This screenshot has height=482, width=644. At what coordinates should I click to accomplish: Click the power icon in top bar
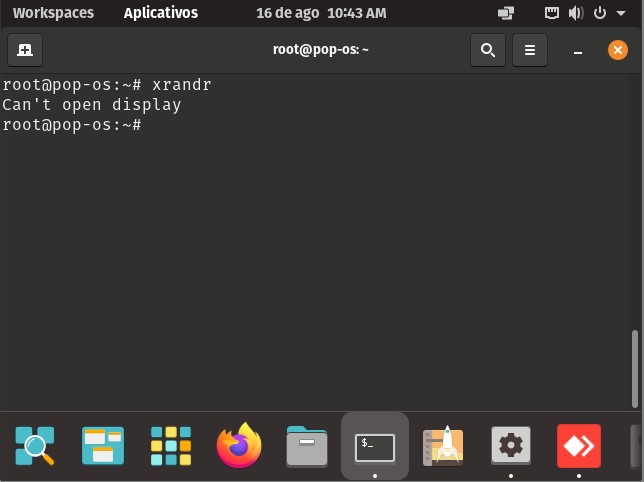(600, 13)
